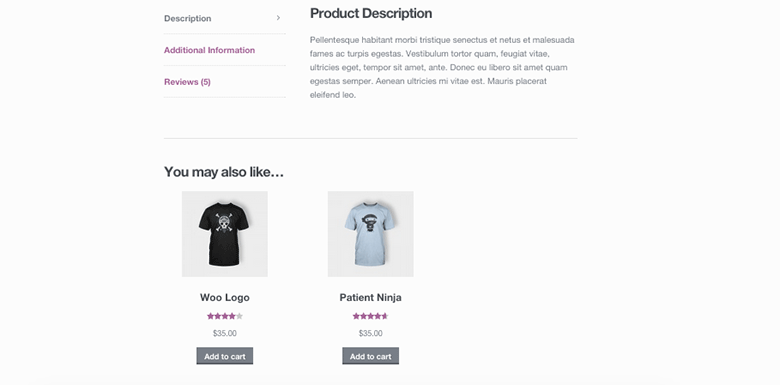Viewport: 780px width, 385px height.
Task: Click the $35.00 price under Patient Ninja
Action: pos(371,333)
